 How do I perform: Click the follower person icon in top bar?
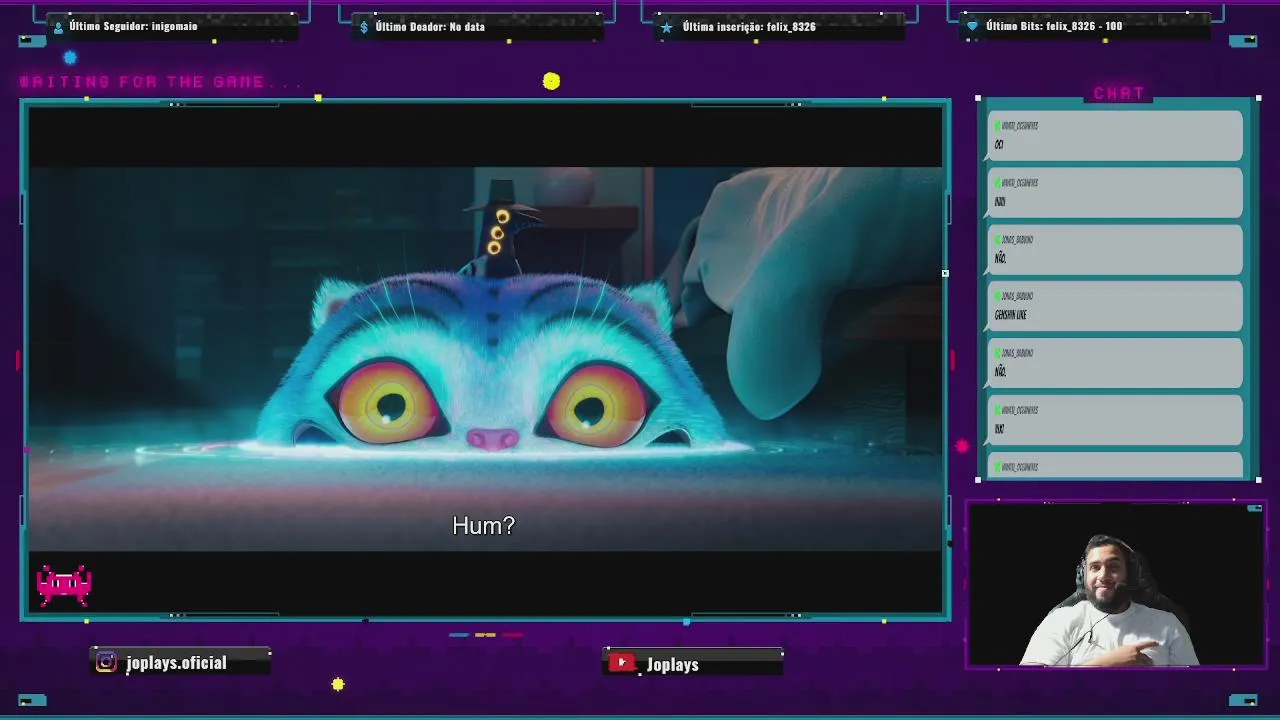58,27
